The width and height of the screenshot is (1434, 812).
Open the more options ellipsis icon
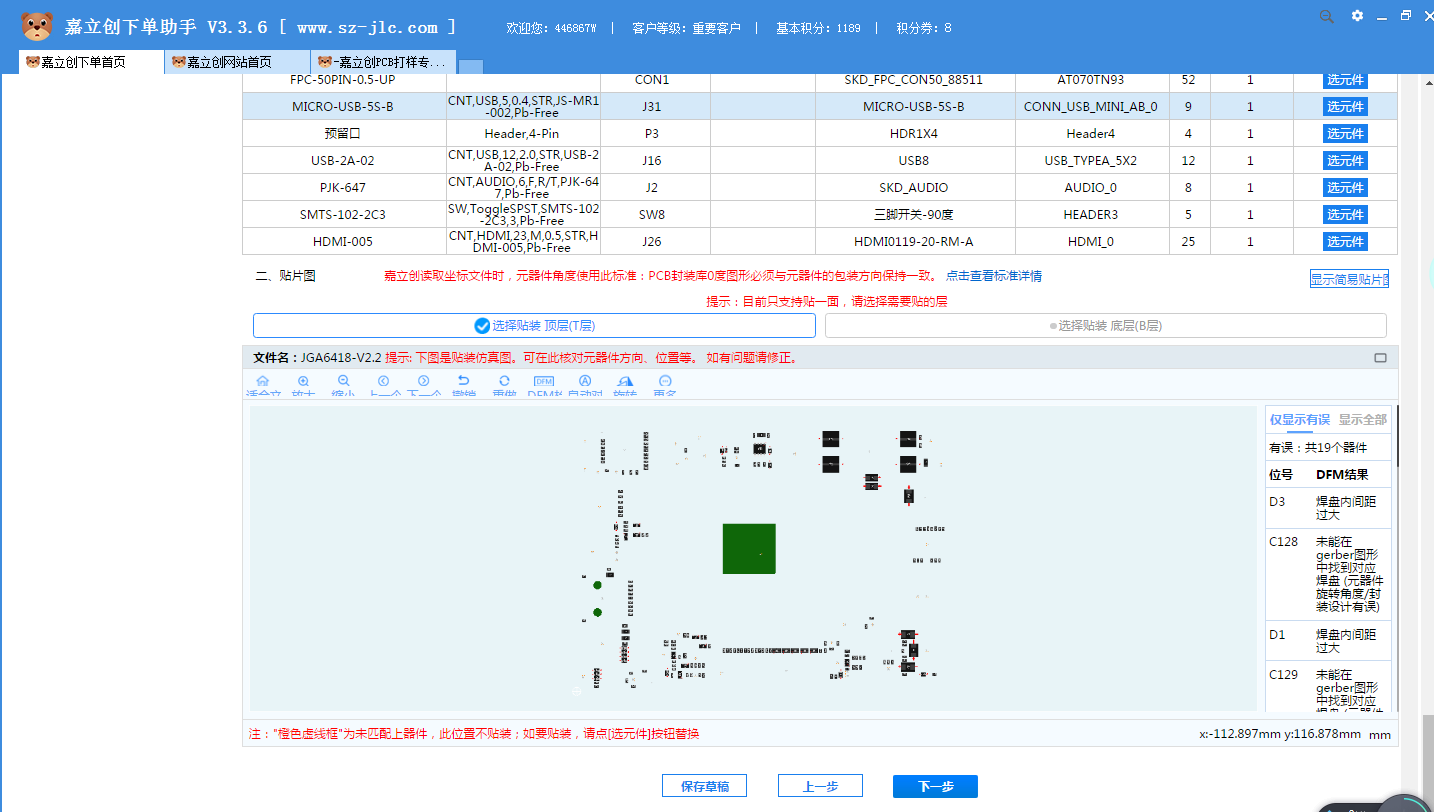click(x=665, y=382)
